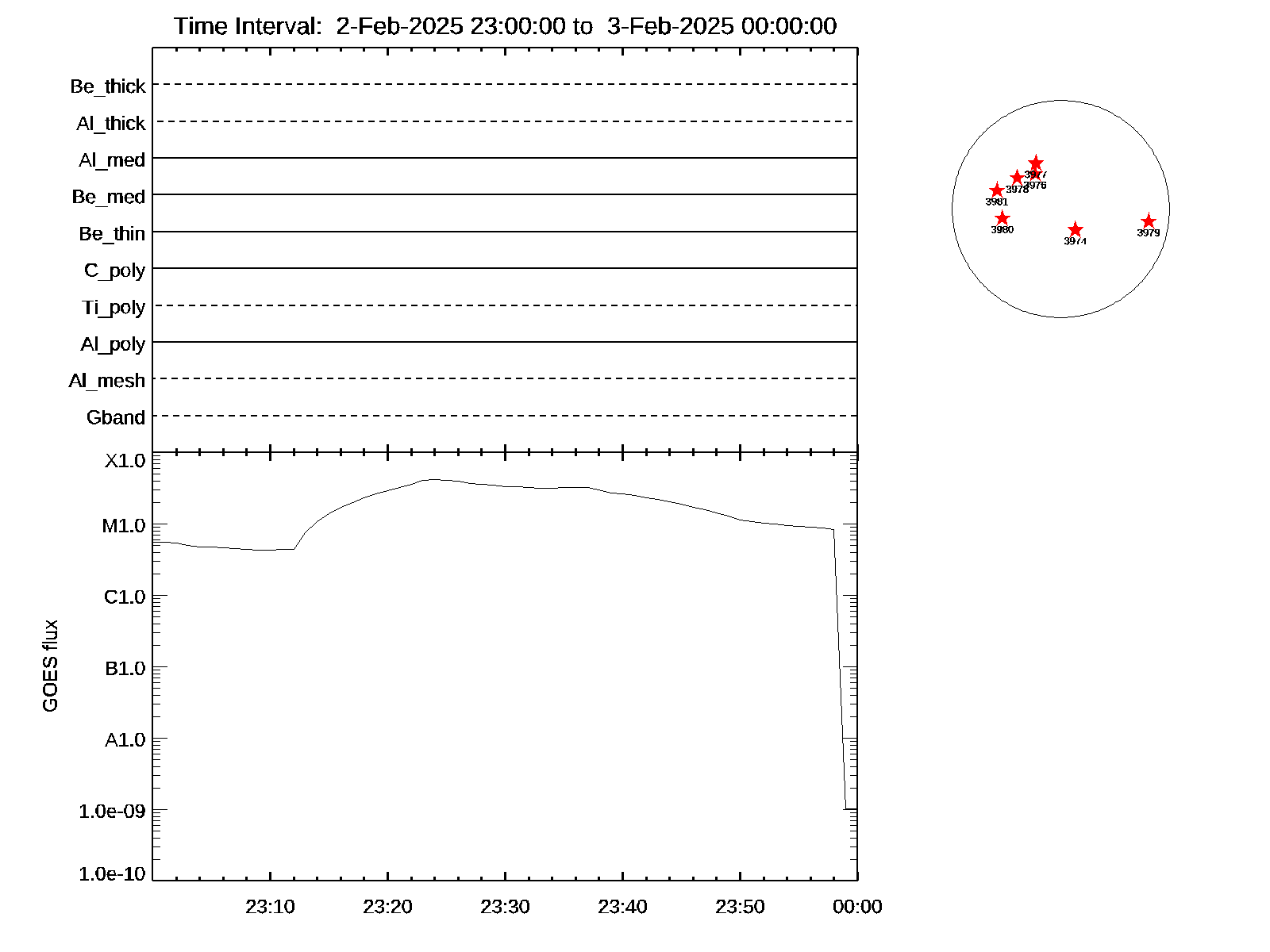Viewport: 1270px width, 952px height.
Task: Select the Be_thick filter label
Action: tap(108, 86)
